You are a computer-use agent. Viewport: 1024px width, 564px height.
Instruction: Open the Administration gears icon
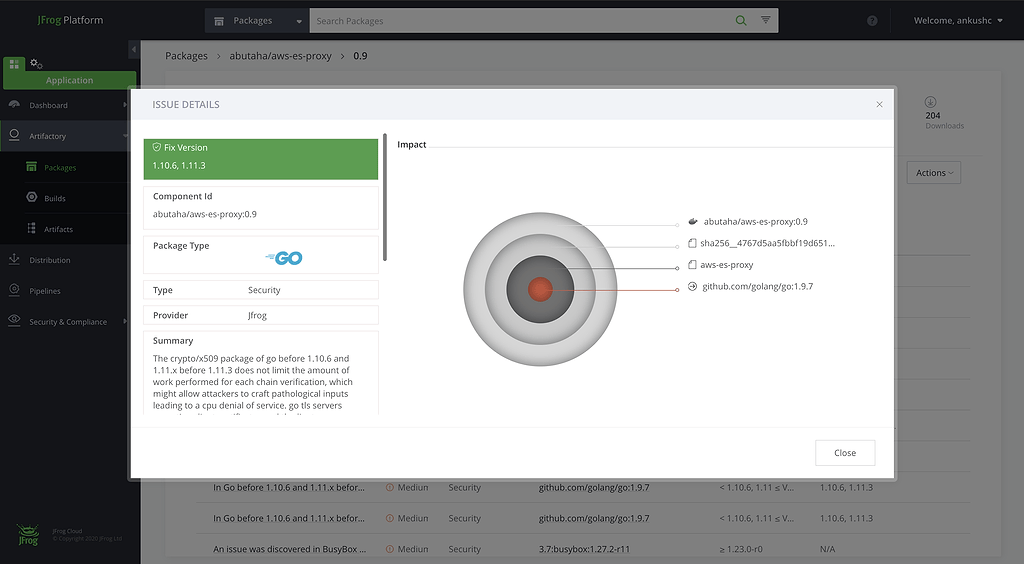tap(37, 63)
